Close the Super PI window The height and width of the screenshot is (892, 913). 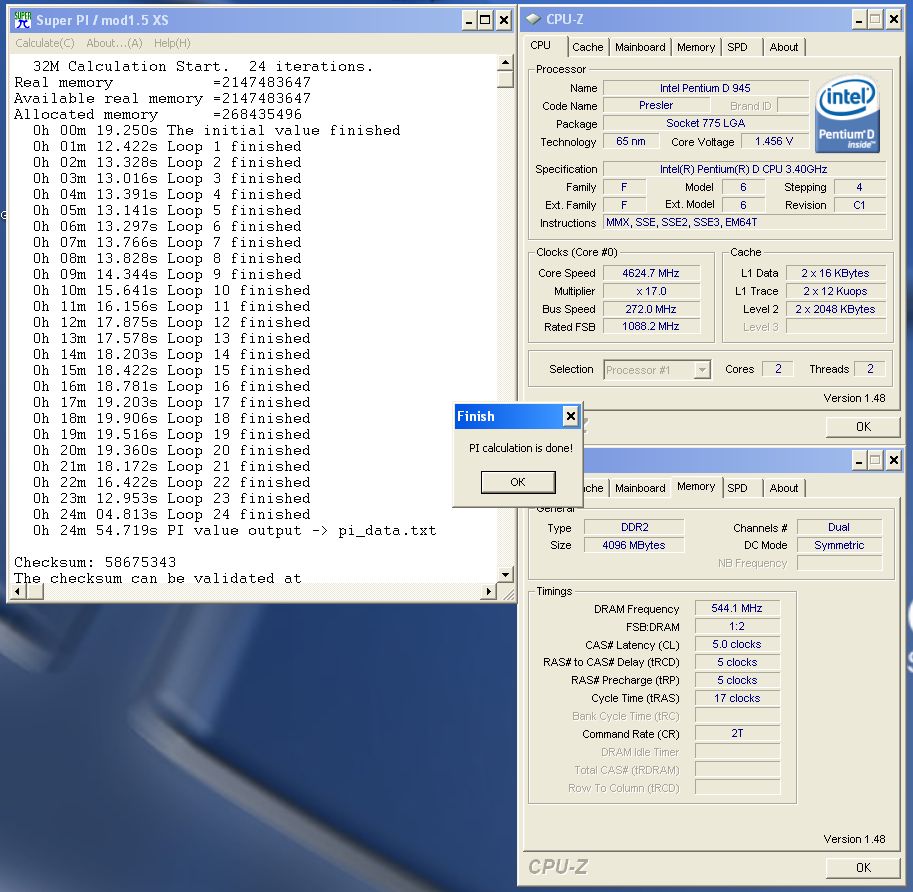(504, 20)
